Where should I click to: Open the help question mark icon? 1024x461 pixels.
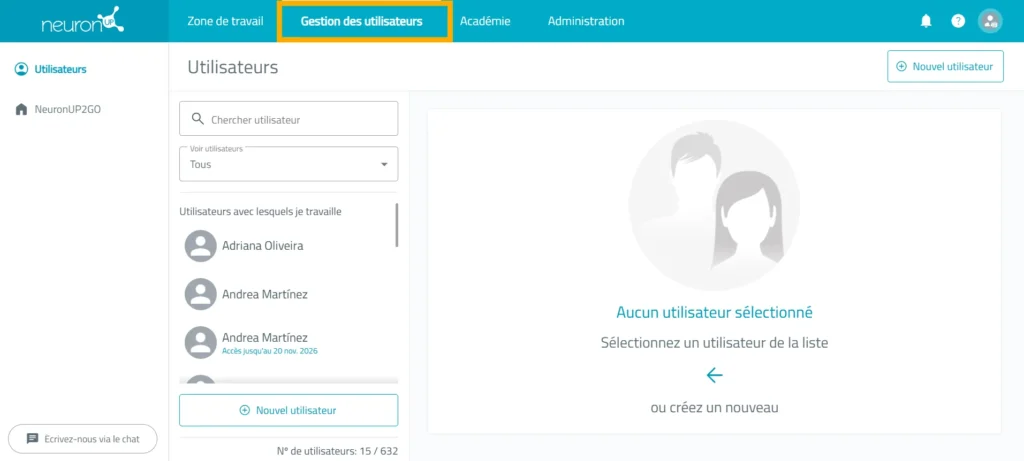coord(958,21)
